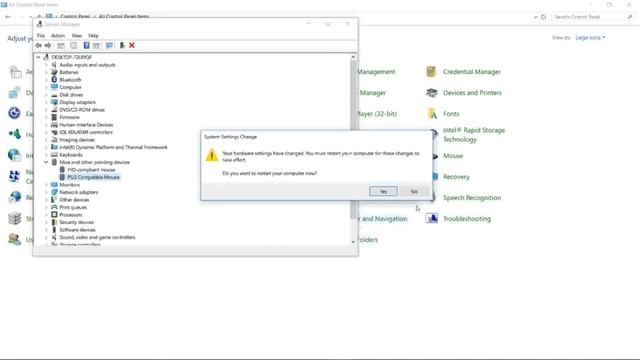Image resolution: width=640 pixels, height=360 pixels.
Task: Open Devices and Printers in Control Panel
Action: pyautogui.click(x=472, y=93)
